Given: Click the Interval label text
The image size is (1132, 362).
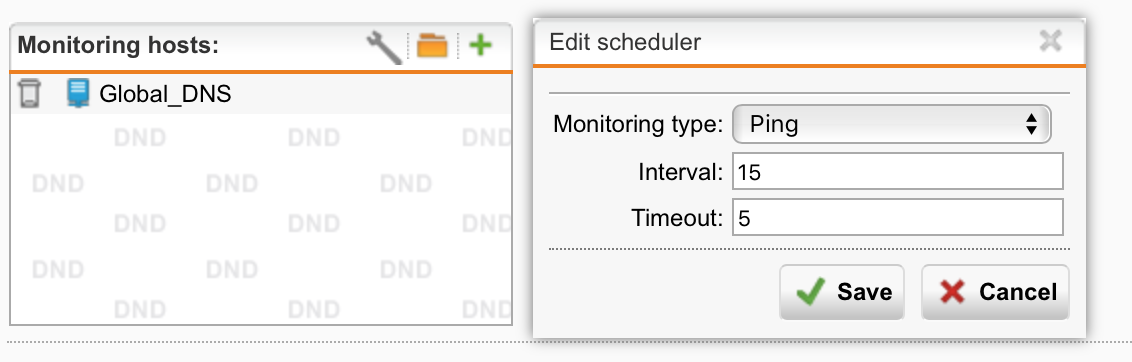Looking at the screenshot, I should coord(681,172).
